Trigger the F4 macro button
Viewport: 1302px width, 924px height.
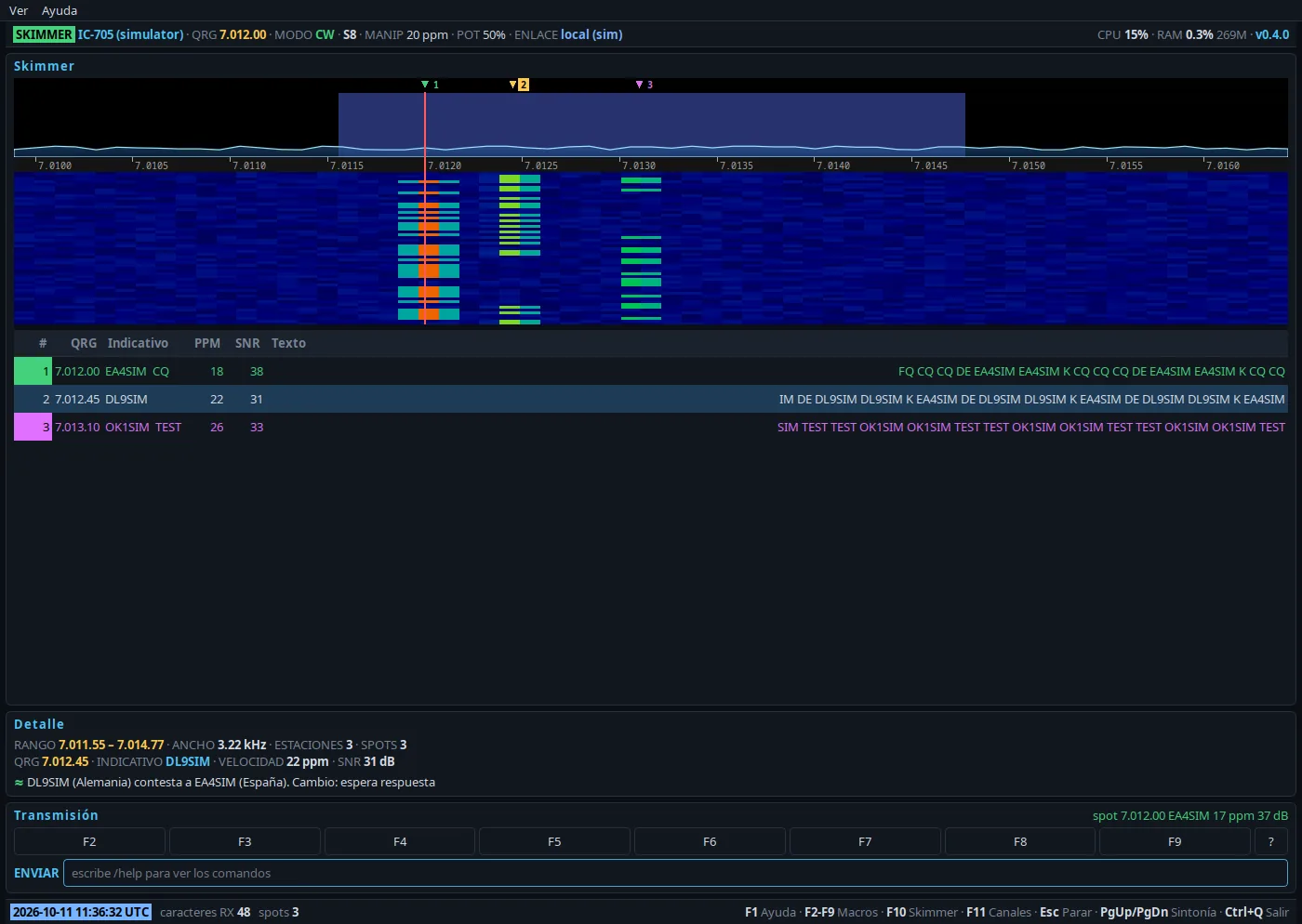point(400,841)
